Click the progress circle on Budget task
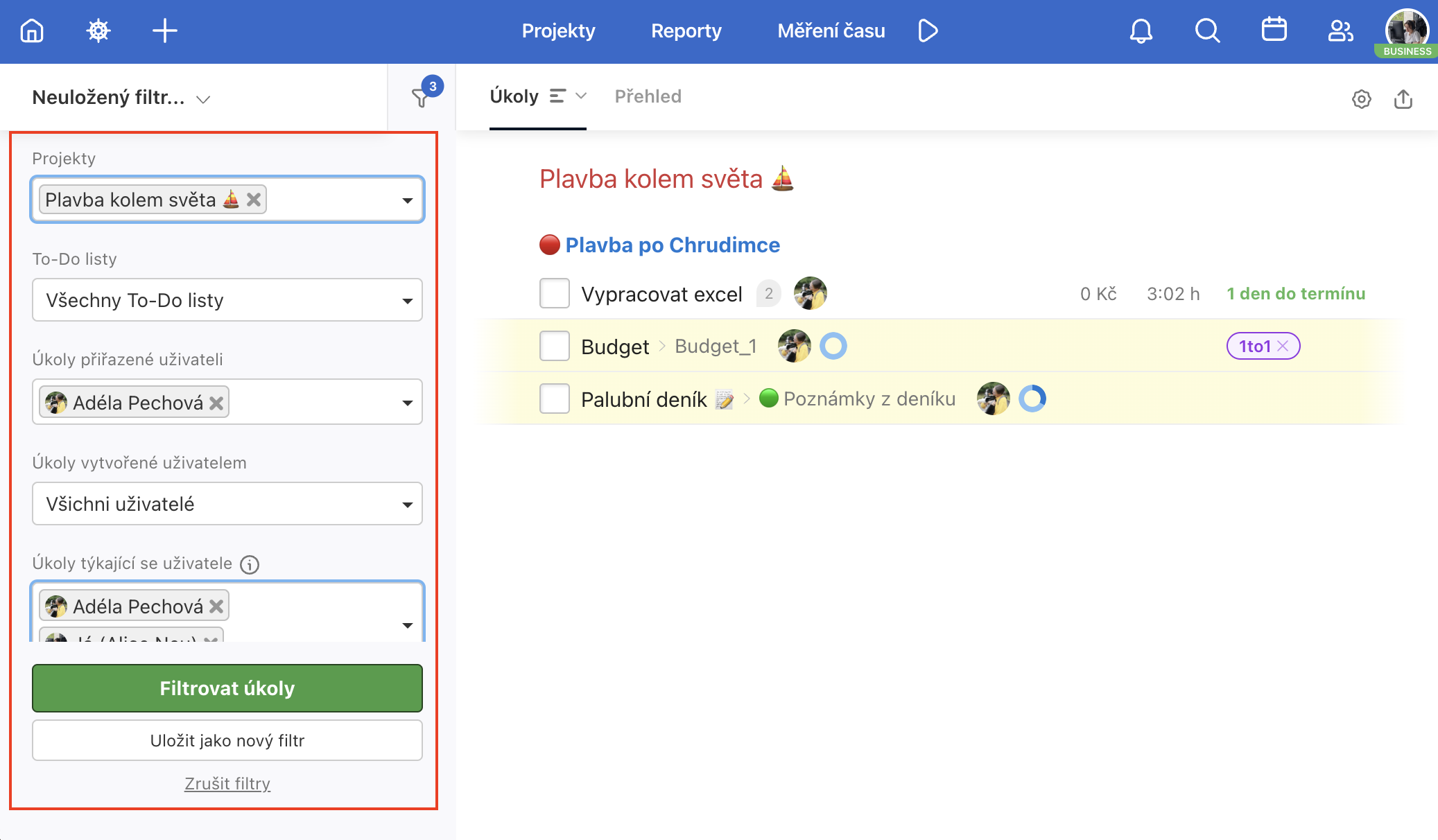Screen dimensions: 1438x840 (x=833, y=346)
